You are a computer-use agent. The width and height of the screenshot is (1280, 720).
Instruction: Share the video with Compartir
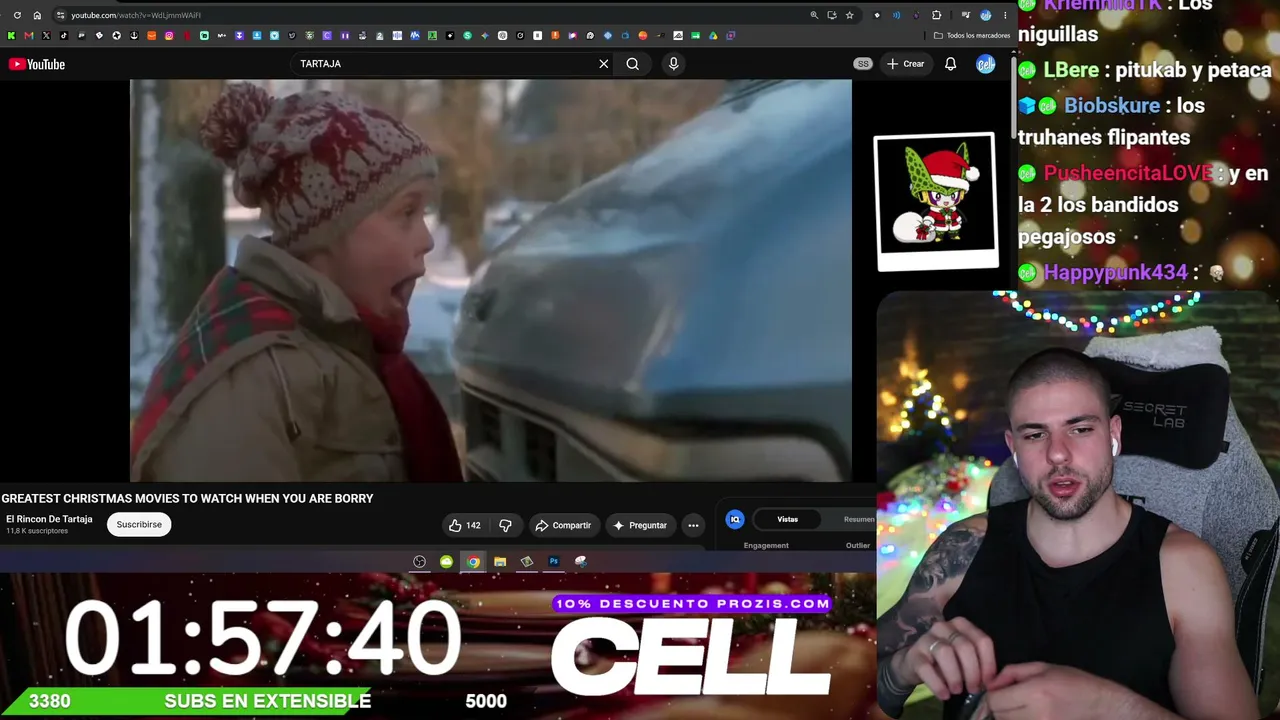click(x=563, y=525)
